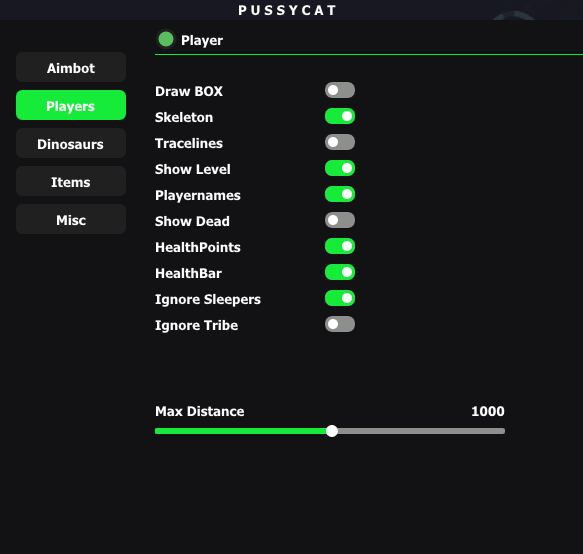Screen dimensions: 583x554
Task: Click the Player section header label
Action: (202, 40)
